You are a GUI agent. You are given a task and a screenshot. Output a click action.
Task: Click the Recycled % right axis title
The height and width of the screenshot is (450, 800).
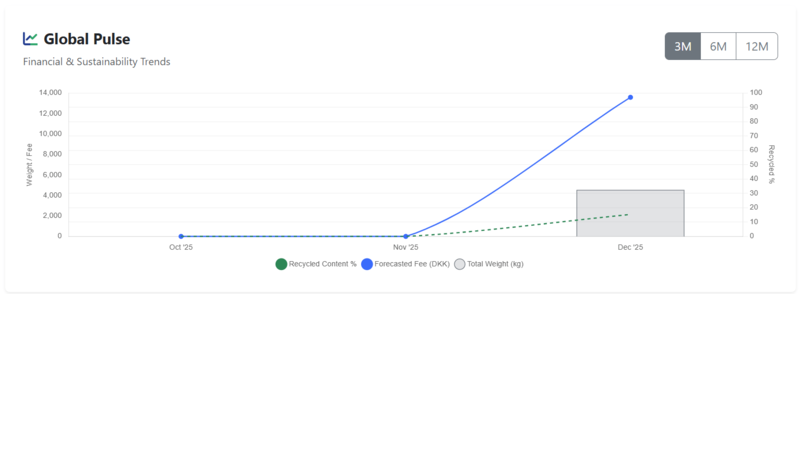pos(772,164)
